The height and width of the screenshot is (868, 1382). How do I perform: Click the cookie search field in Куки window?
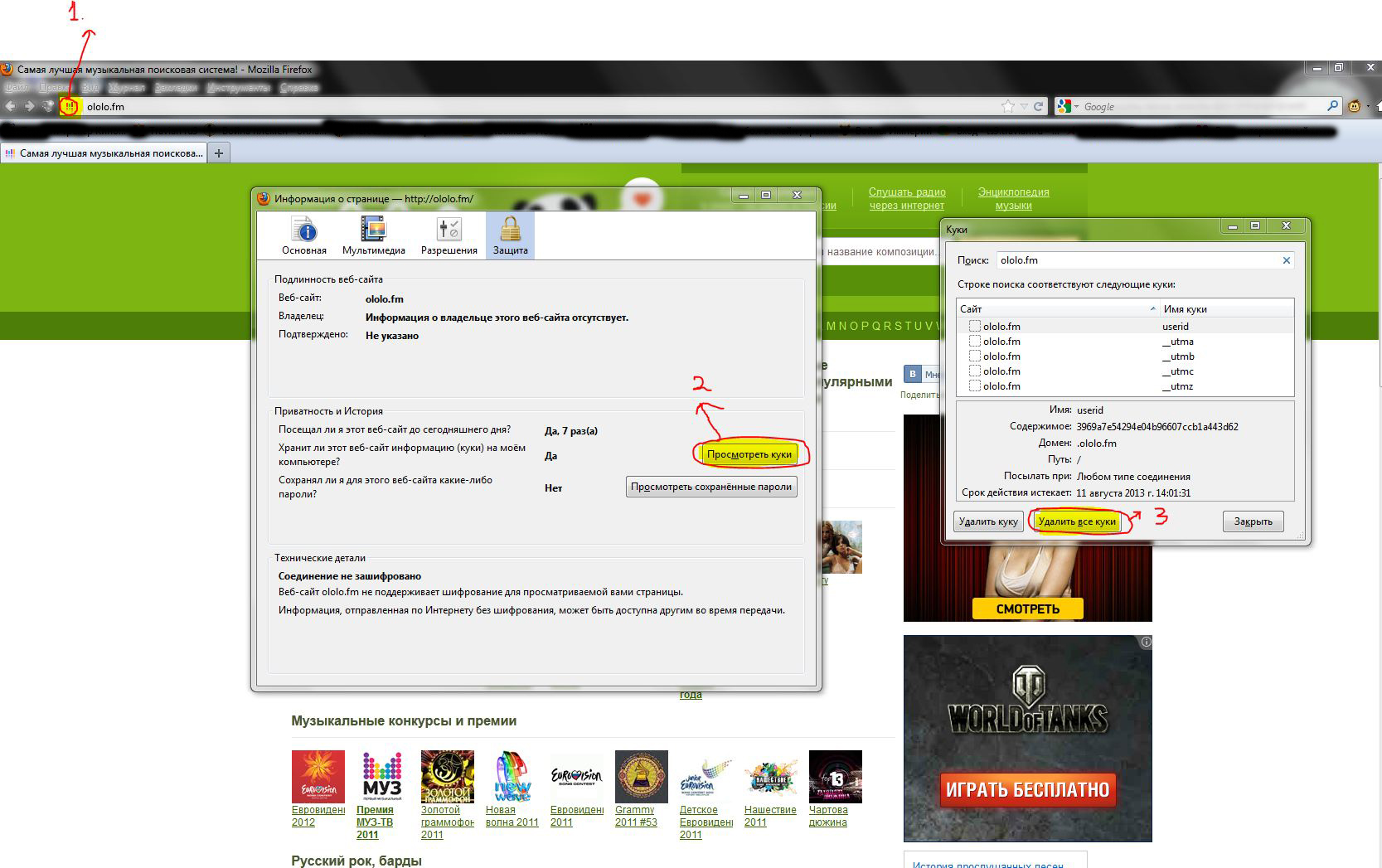click(x=1137, y=260)
